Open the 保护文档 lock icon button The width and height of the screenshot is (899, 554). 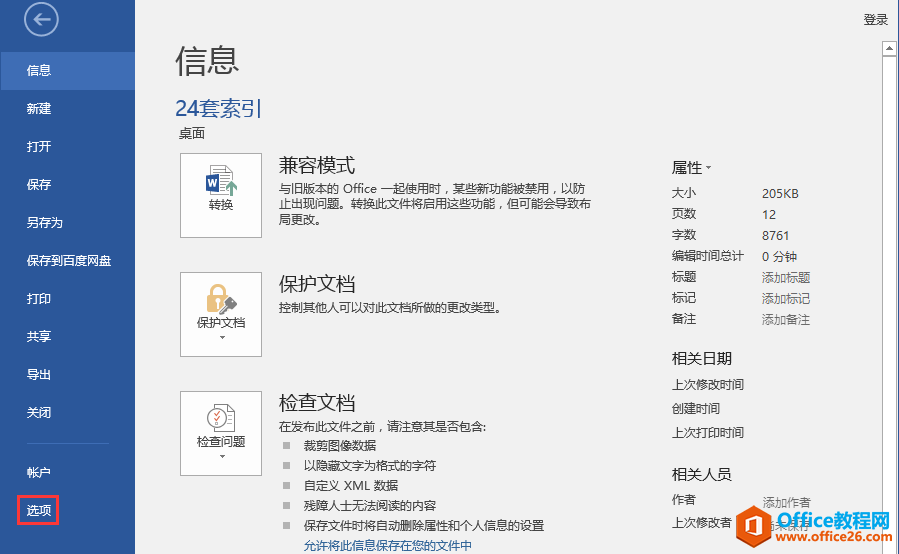coord(221,314)
